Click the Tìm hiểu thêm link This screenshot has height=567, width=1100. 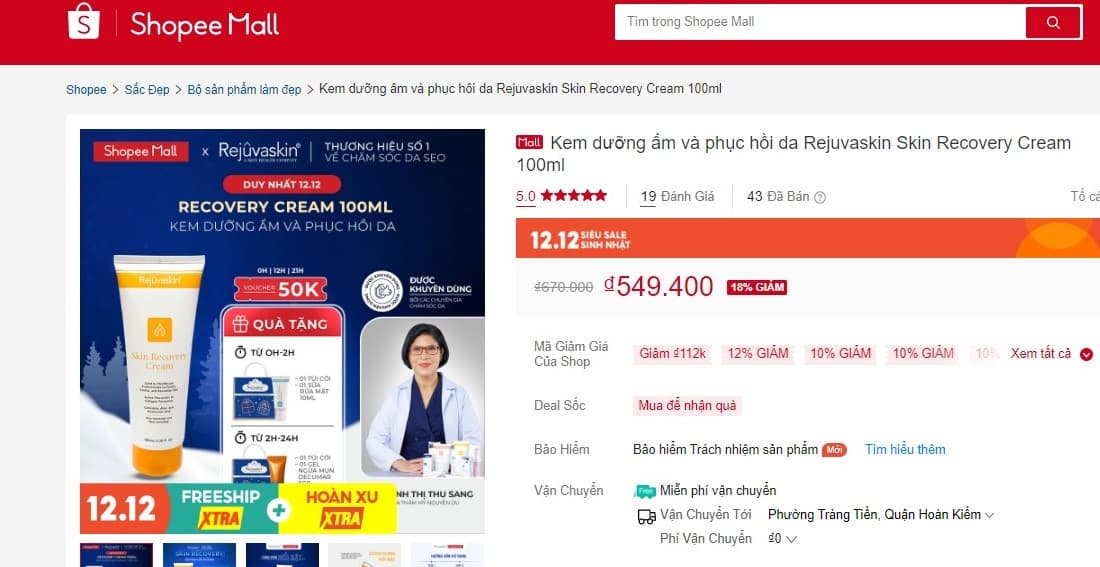[905, 449]
